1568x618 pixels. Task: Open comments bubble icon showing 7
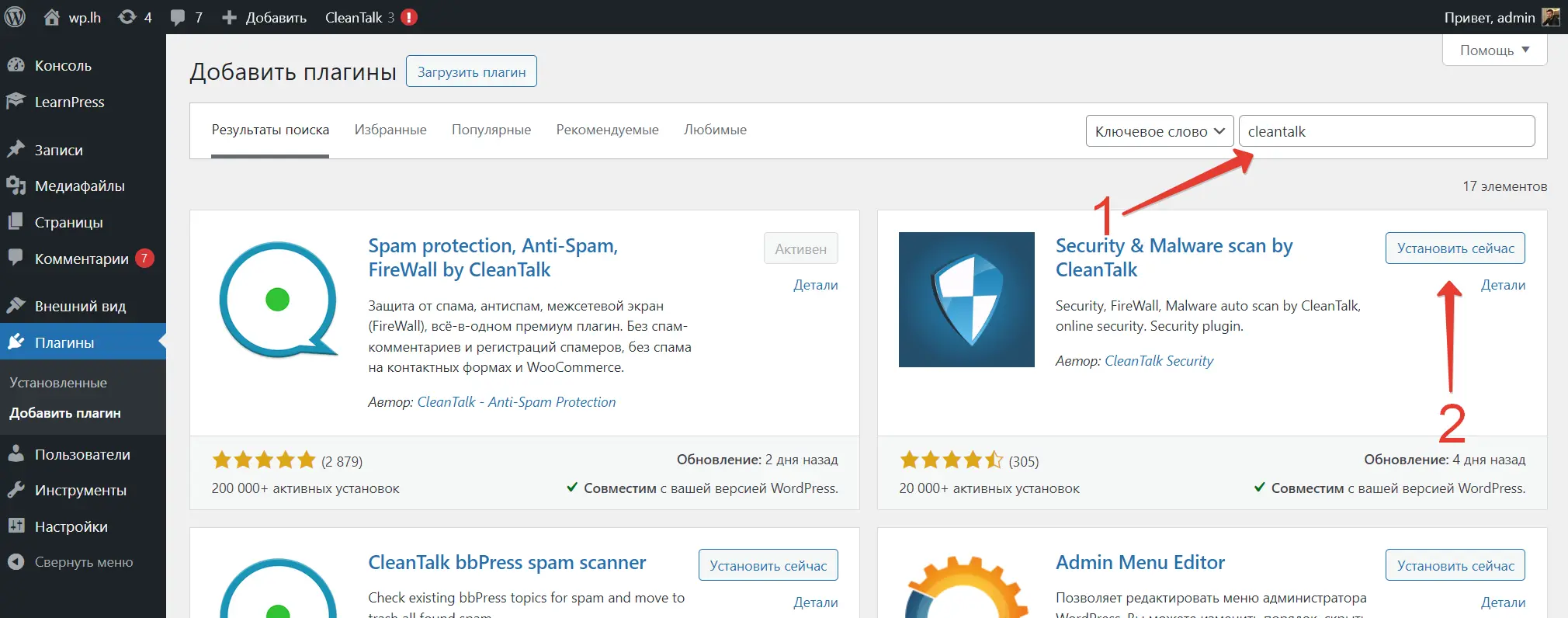pos(178,18)
